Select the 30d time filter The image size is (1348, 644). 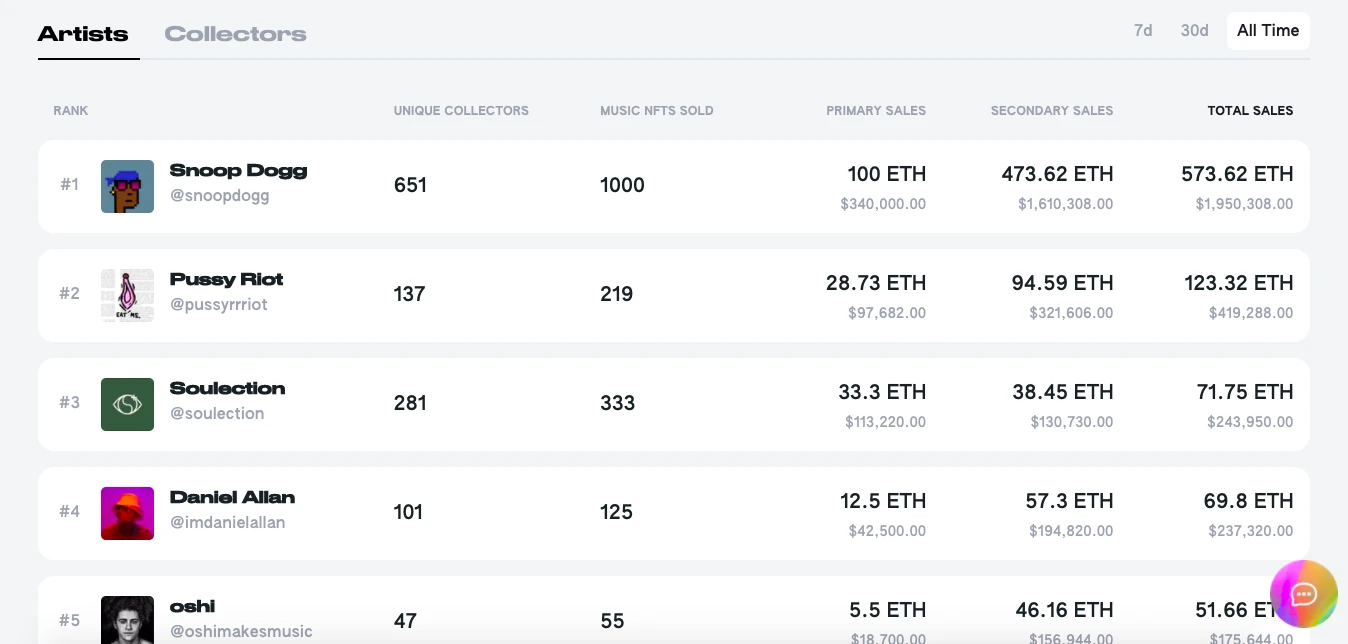click(1194, 31)
